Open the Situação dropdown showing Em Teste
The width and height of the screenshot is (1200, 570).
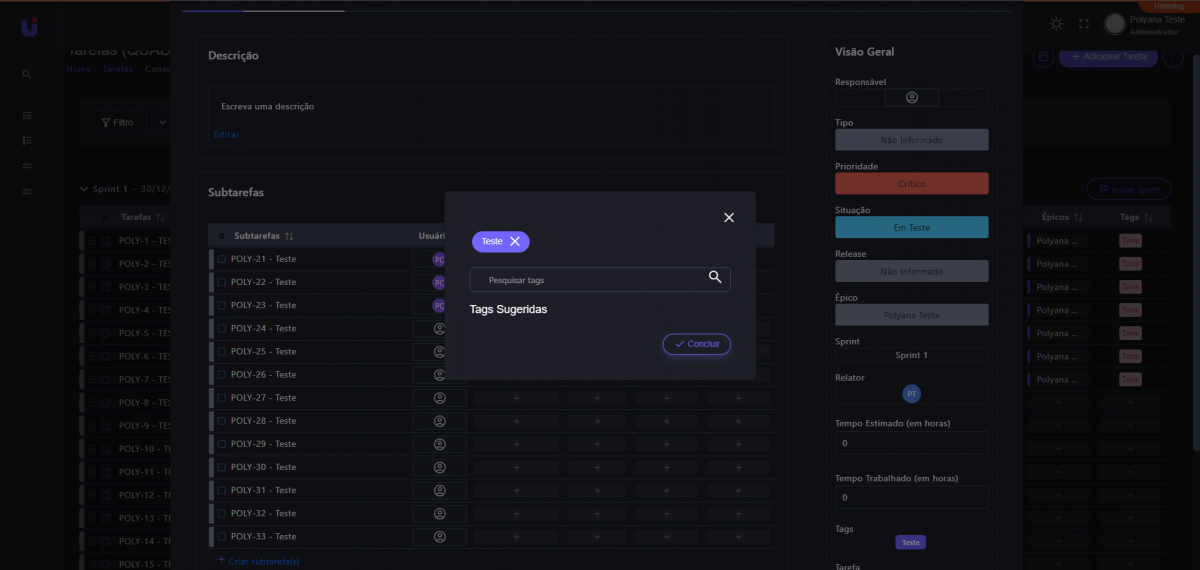[912, 228]
